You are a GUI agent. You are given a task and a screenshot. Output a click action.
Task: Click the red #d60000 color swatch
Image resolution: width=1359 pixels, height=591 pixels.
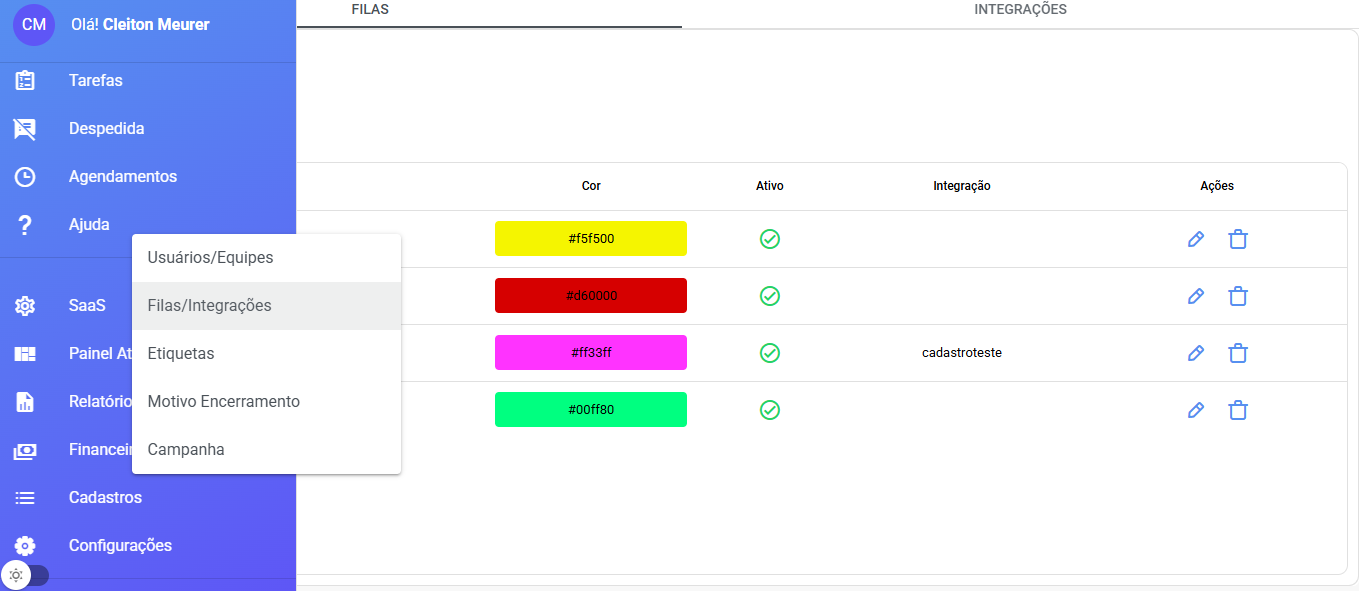coord(591,296)
